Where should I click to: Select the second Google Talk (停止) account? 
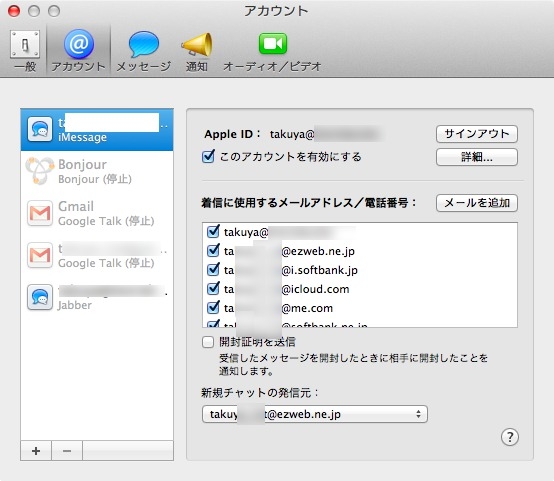point(97,256)
